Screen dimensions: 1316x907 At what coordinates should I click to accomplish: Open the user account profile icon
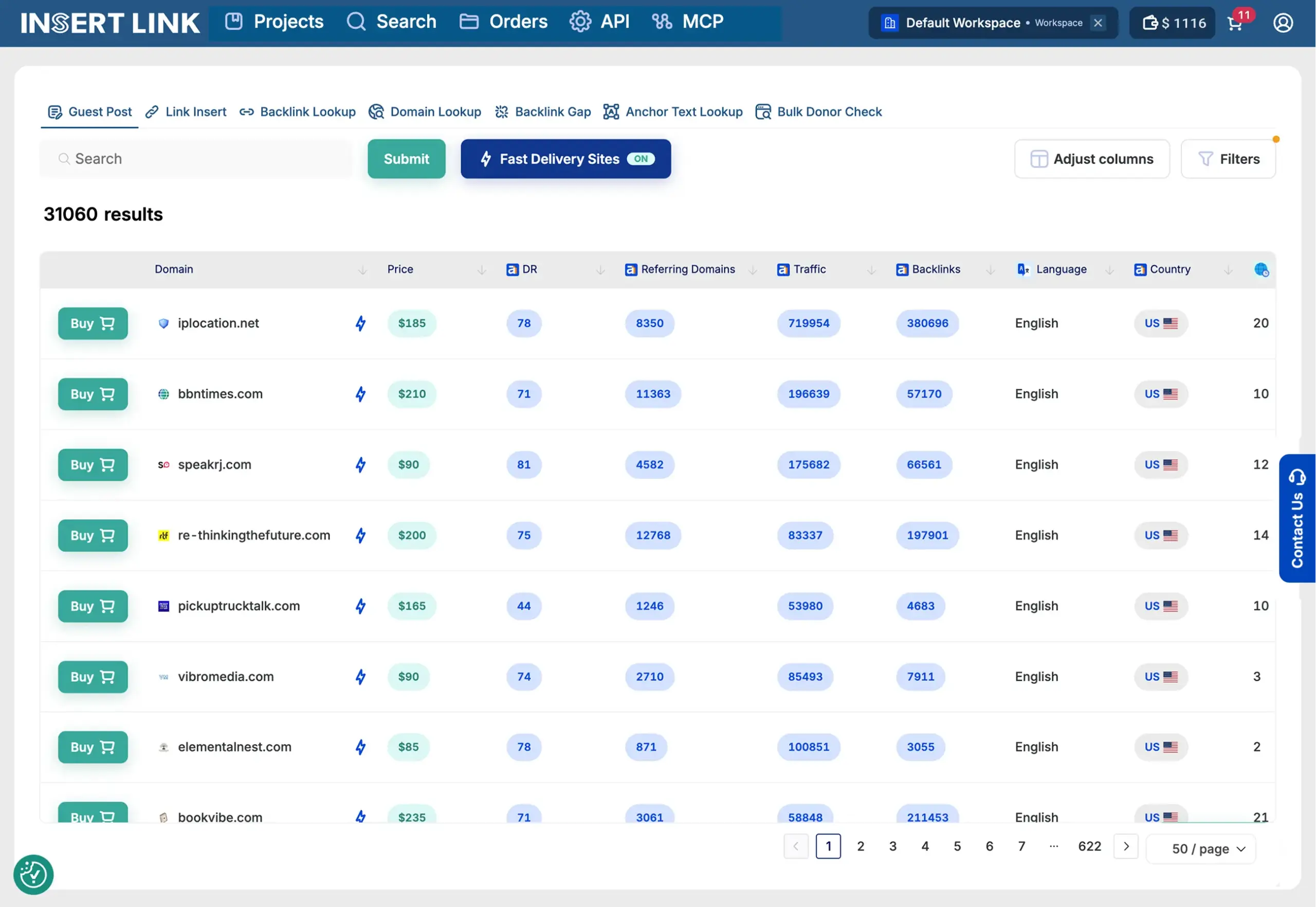(1283, 23)
